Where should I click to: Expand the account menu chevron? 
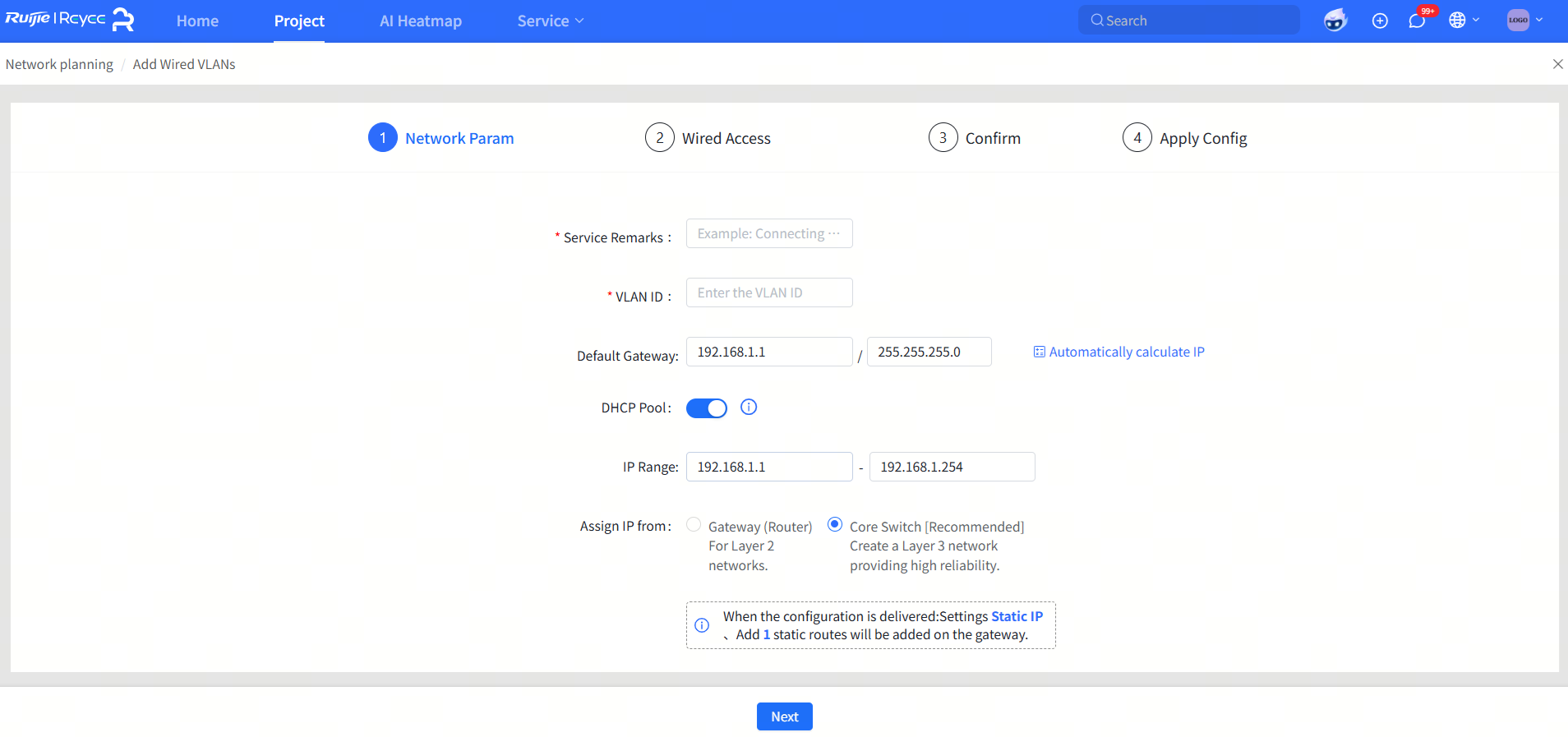[1539, 21]
